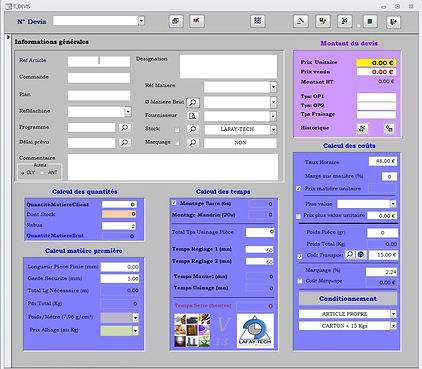422x369 pixels.
Task: Click the red Prix vendu value field
Action: pos(376,72)
